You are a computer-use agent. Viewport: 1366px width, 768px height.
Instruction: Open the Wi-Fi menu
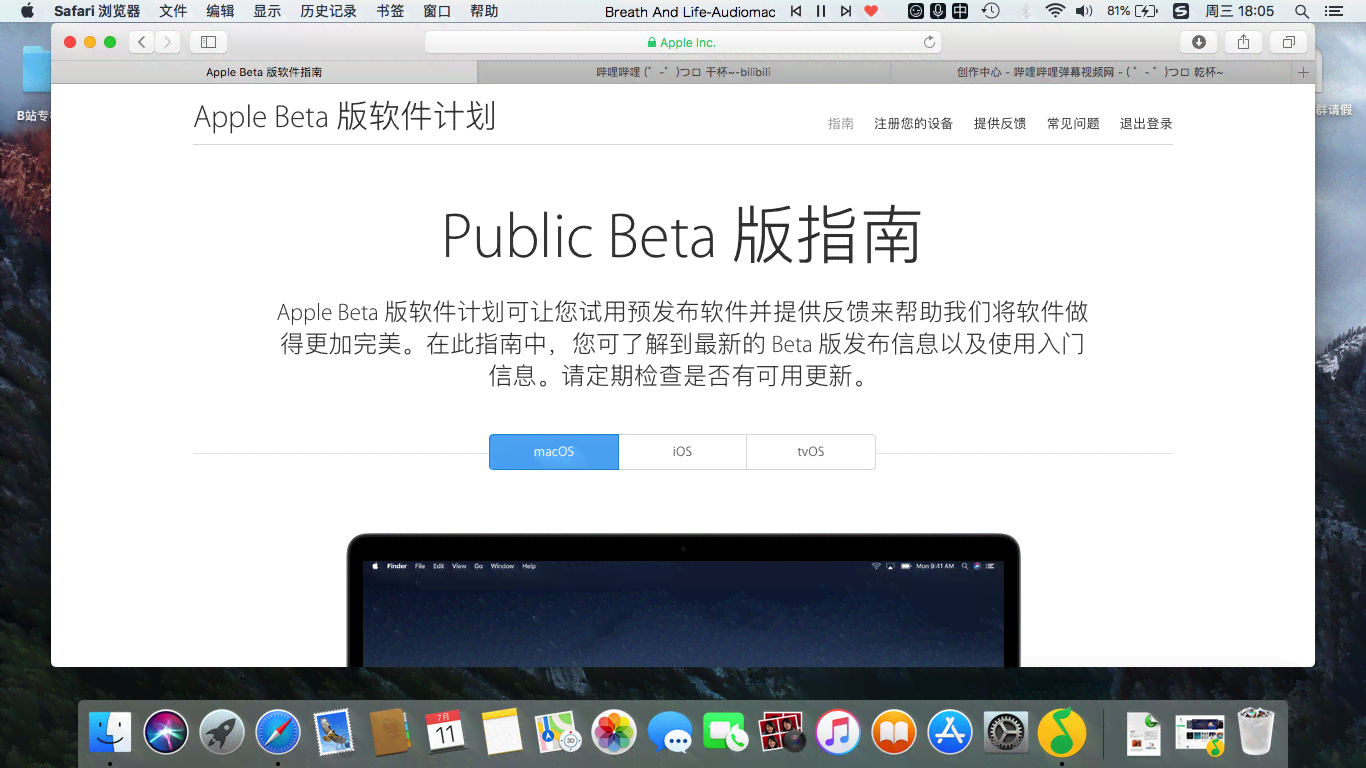point(1055,11)
